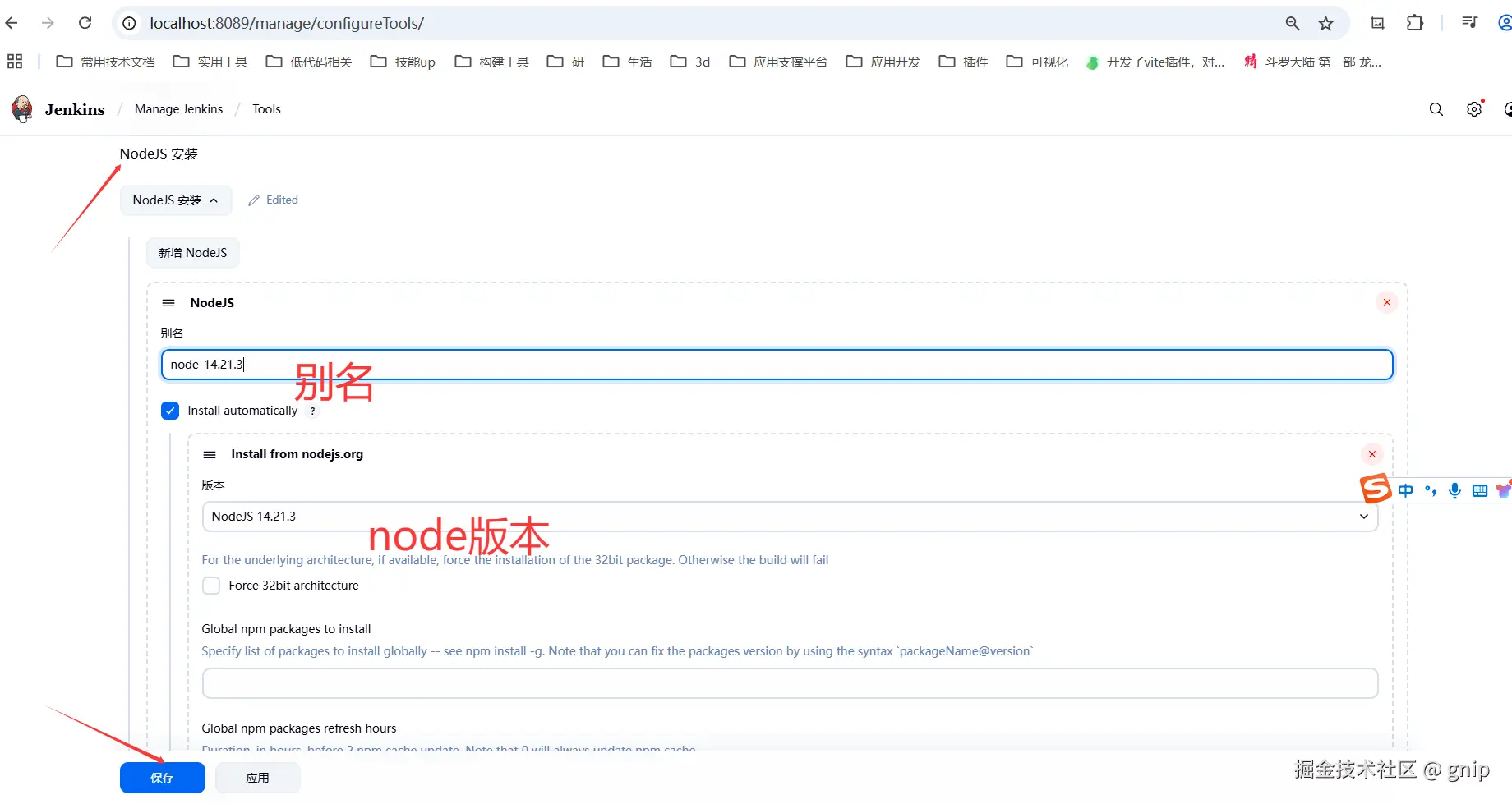Open Jenkins search magnifier
Screen dimensions: 1512x804
click(1436, 109)
